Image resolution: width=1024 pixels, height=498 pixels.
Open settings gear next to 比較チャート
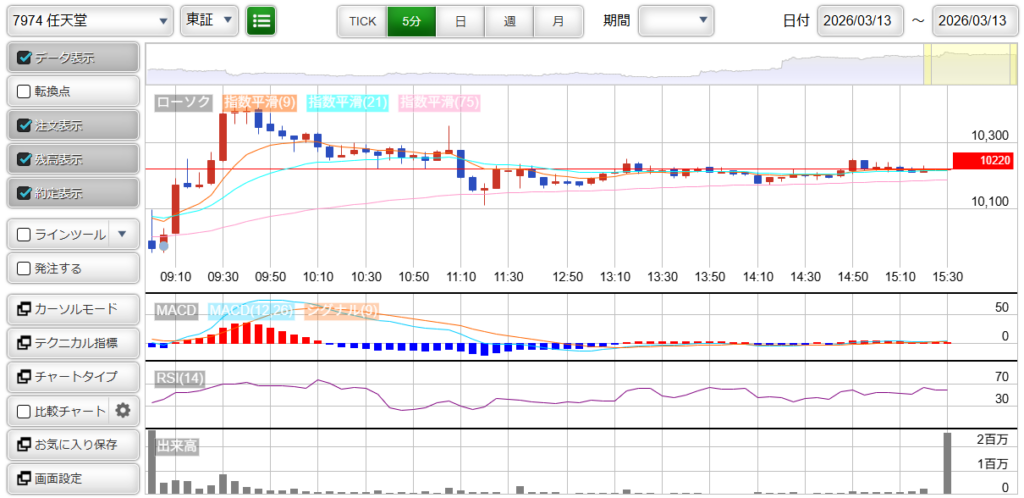123,410
